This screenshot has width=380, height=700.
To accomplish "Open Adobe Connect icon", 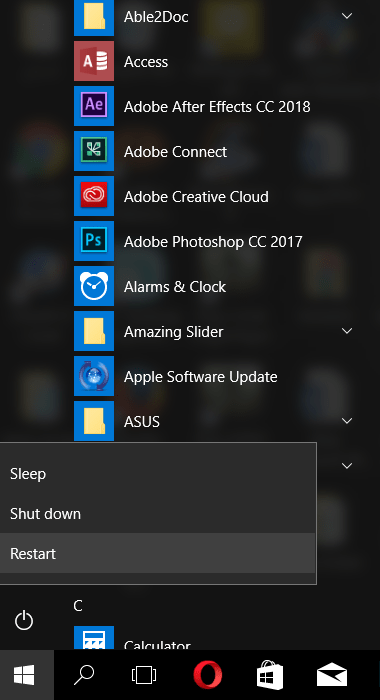I will coord(94,151).
